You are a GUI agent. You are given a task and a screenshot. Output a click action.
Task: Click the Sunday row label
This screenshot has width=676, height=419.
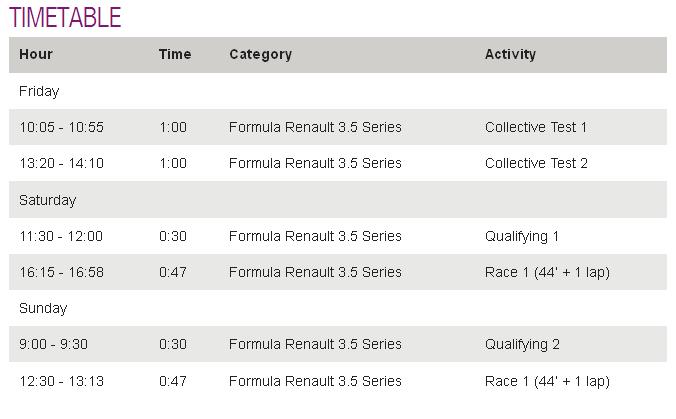(x=43, y=308)
